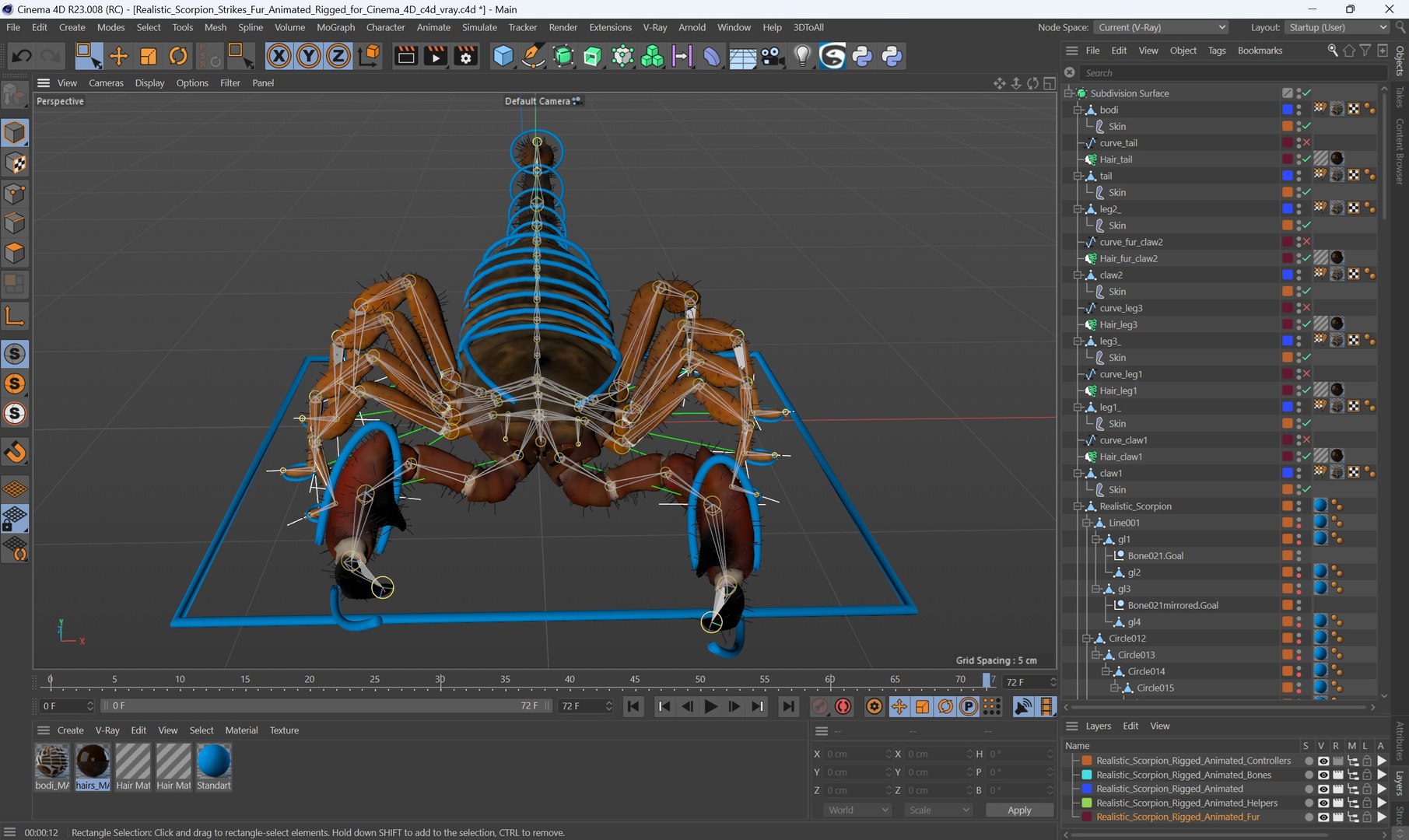Add a Light object from toolbar
This screenshot has width=1409, height=840.
802,56
